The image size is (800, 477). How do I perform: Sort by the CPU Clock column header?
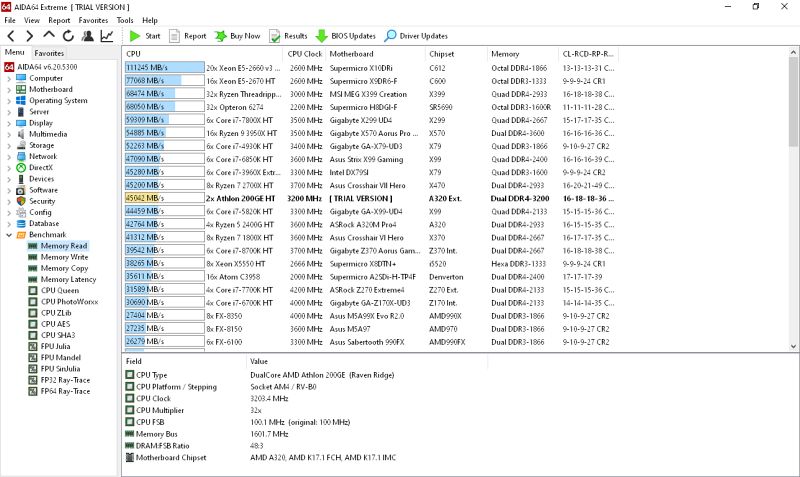304,54
